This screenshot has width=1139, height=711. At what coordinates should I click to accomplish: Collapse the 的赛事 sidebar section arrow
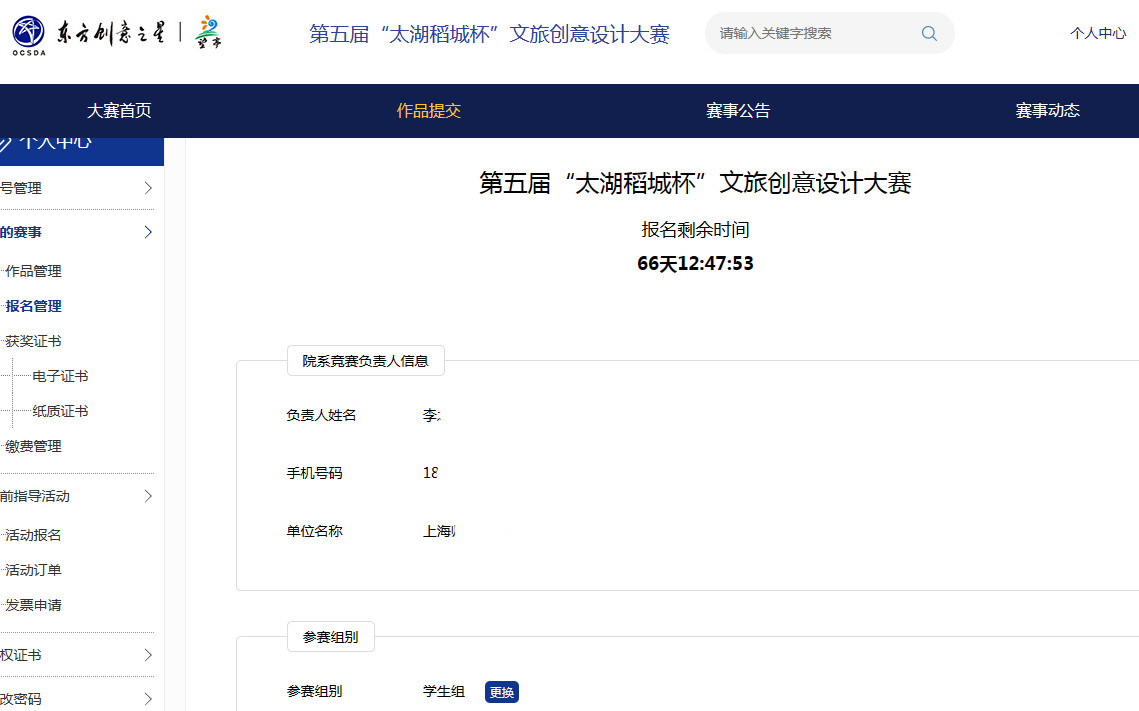pos(148,232)
